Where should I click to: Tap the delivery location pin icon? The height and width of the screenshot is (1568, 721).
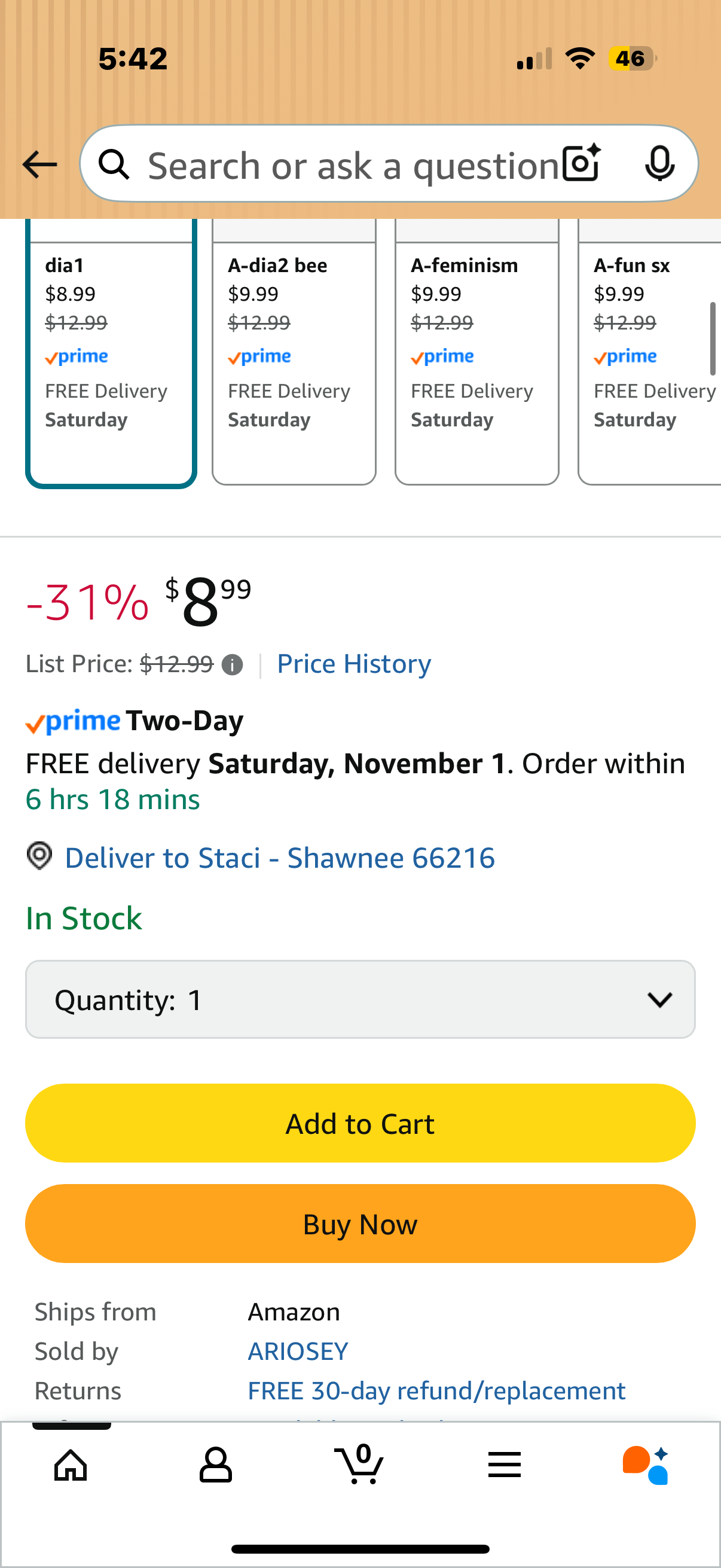coord(39,856)
